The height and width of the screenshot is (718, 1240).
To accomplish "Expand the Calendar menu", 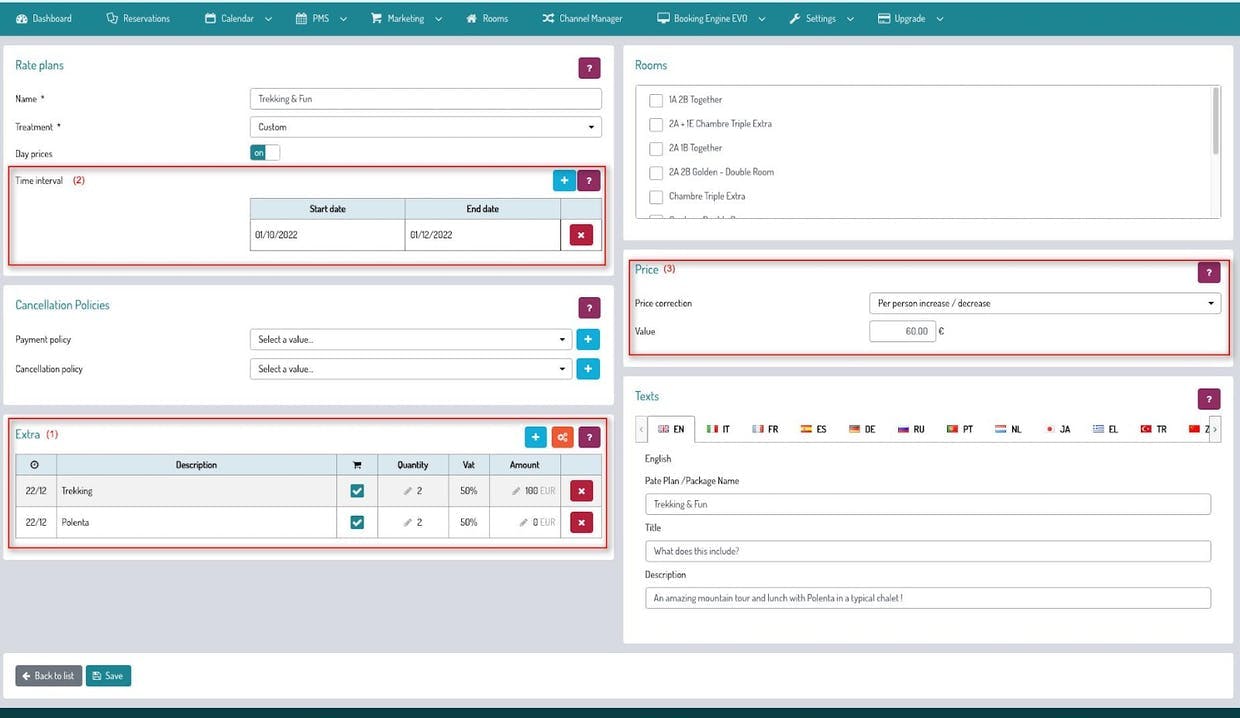I will click(x=238, y=18).
